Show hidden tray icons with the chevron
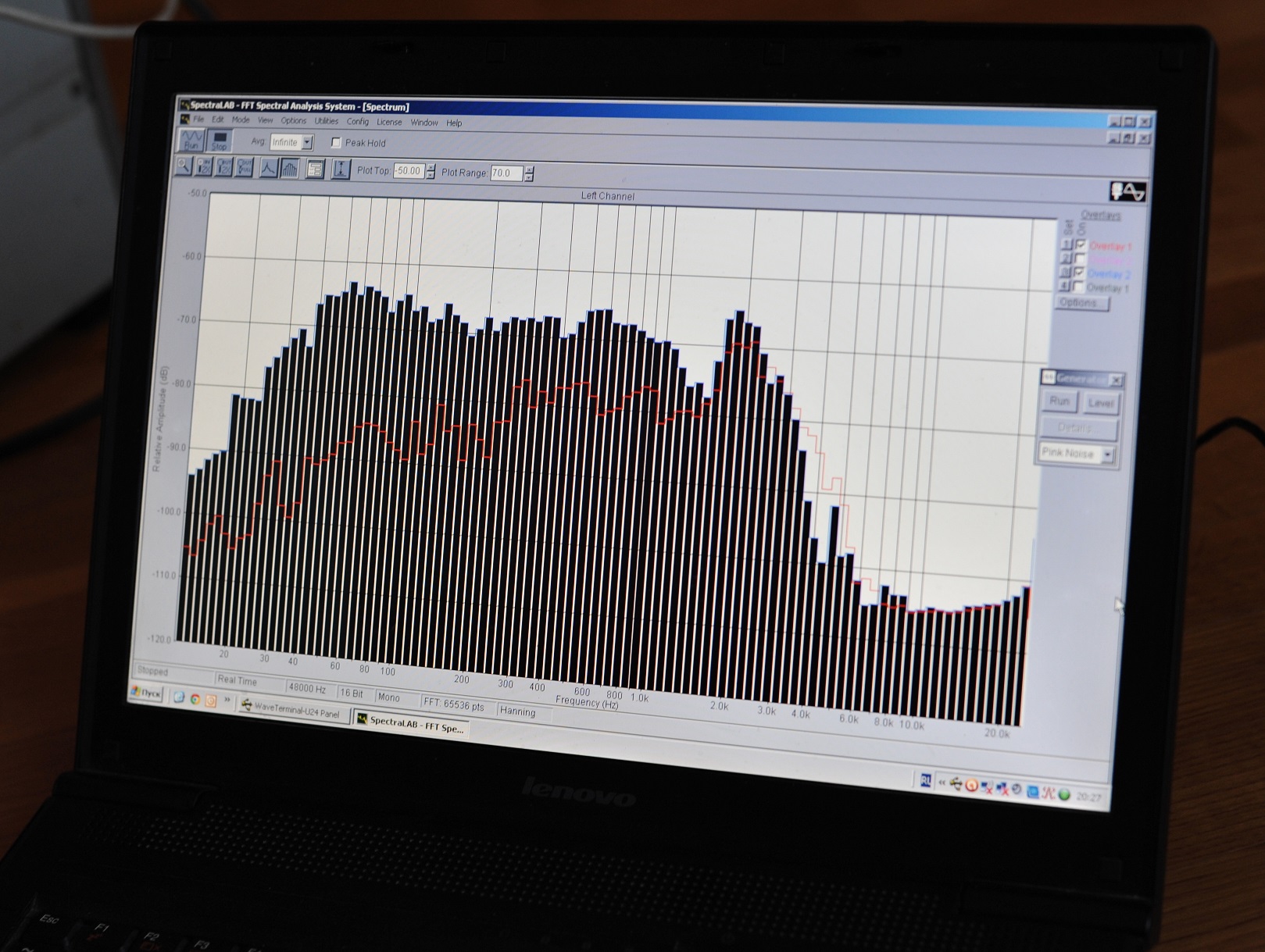The image size is (1265, 952). pos(942,782)
